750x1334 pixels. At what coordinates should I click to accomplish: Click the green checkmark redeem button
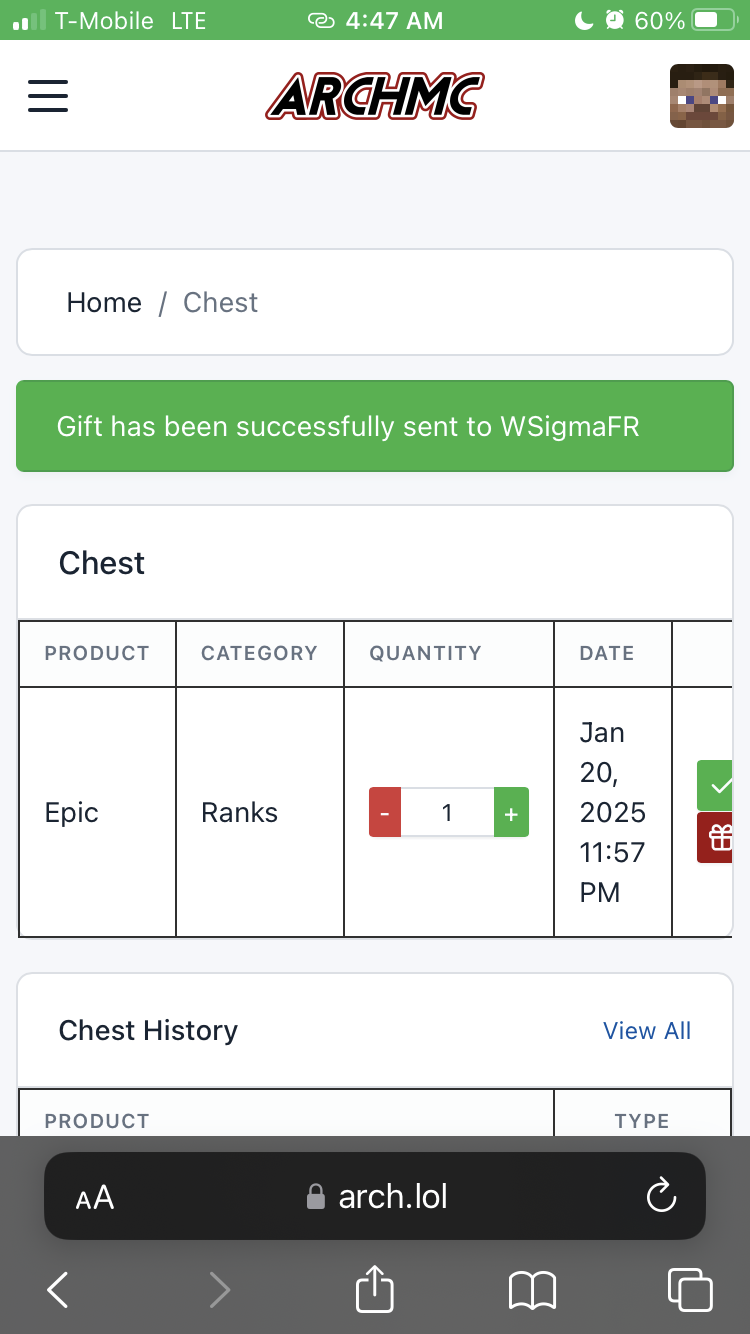(716, 786)
